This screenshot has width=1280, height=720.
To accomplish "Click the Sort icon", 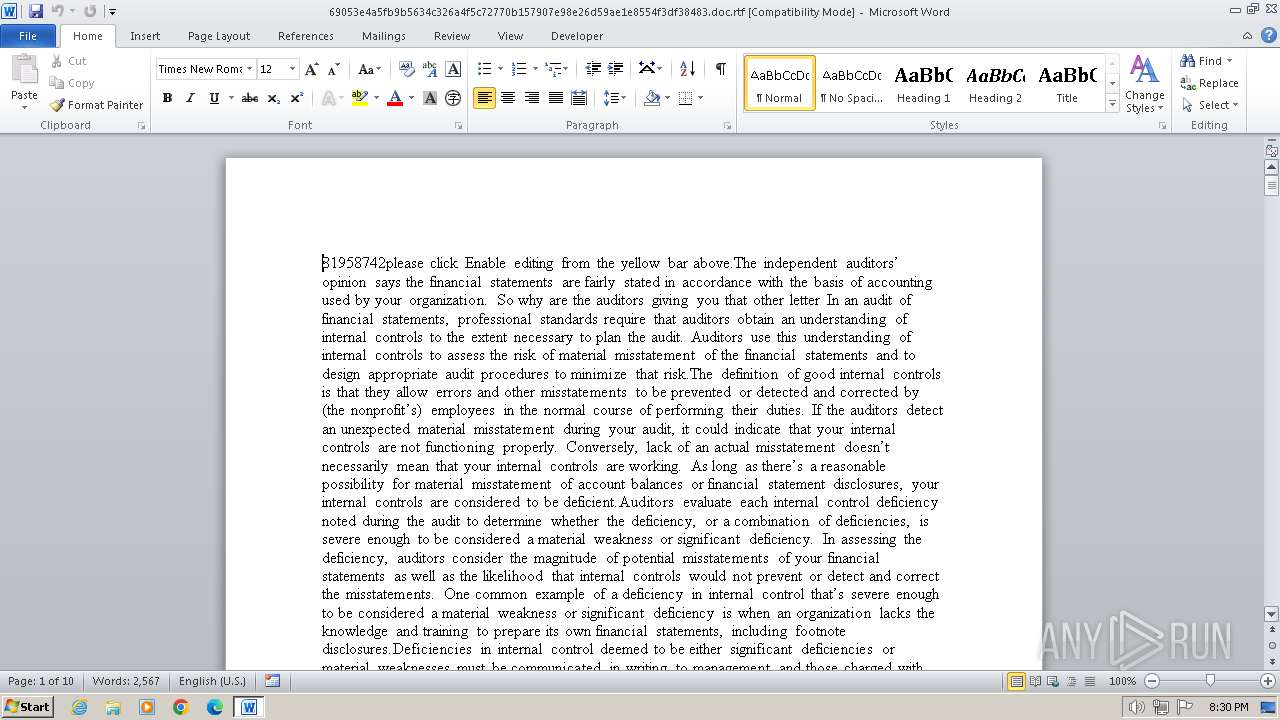I will pos(687,69).
